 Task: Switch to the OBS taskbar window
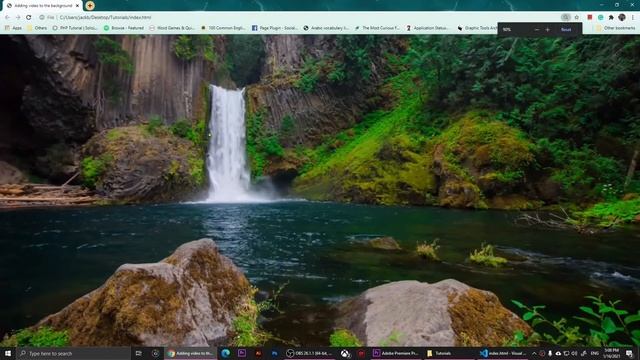tap(310, 353)
